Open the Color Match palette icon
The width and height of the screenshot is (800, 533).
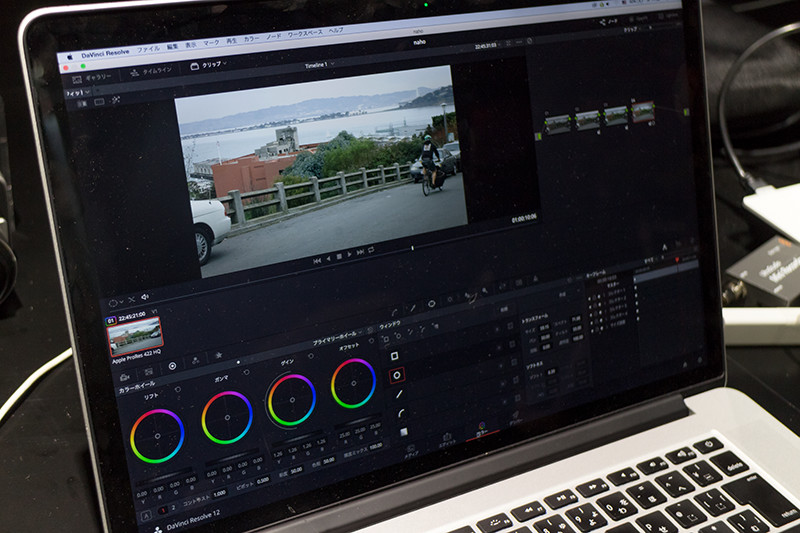click(148, 372)
